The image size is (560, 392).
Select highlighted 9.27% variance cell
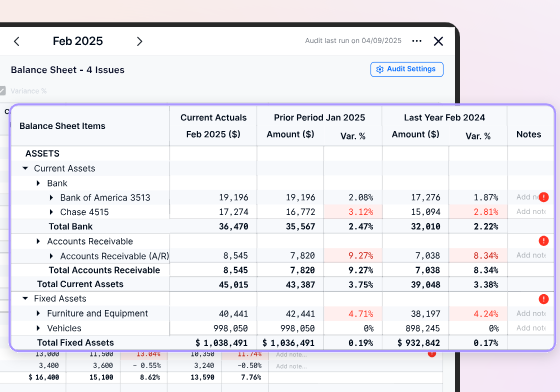353,256
